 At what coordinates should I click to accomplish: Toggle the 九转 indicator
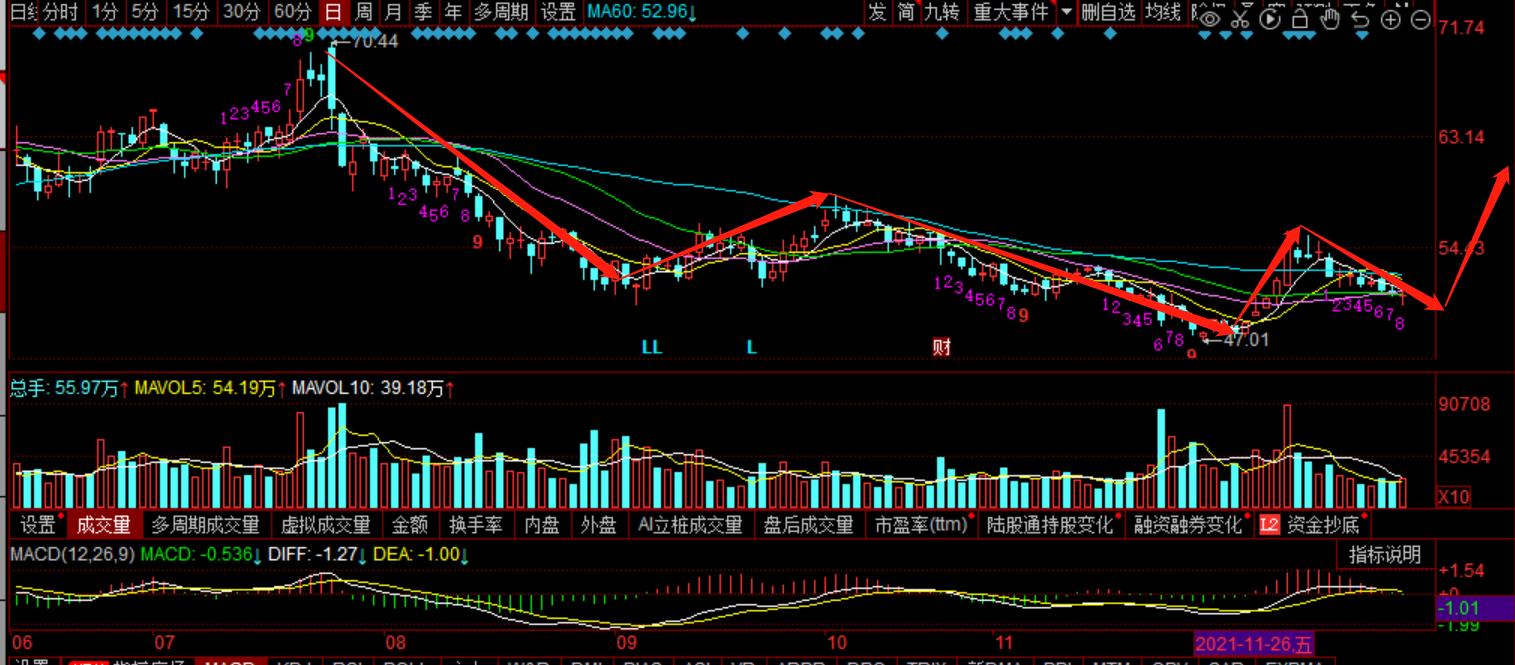click(941, 13)
